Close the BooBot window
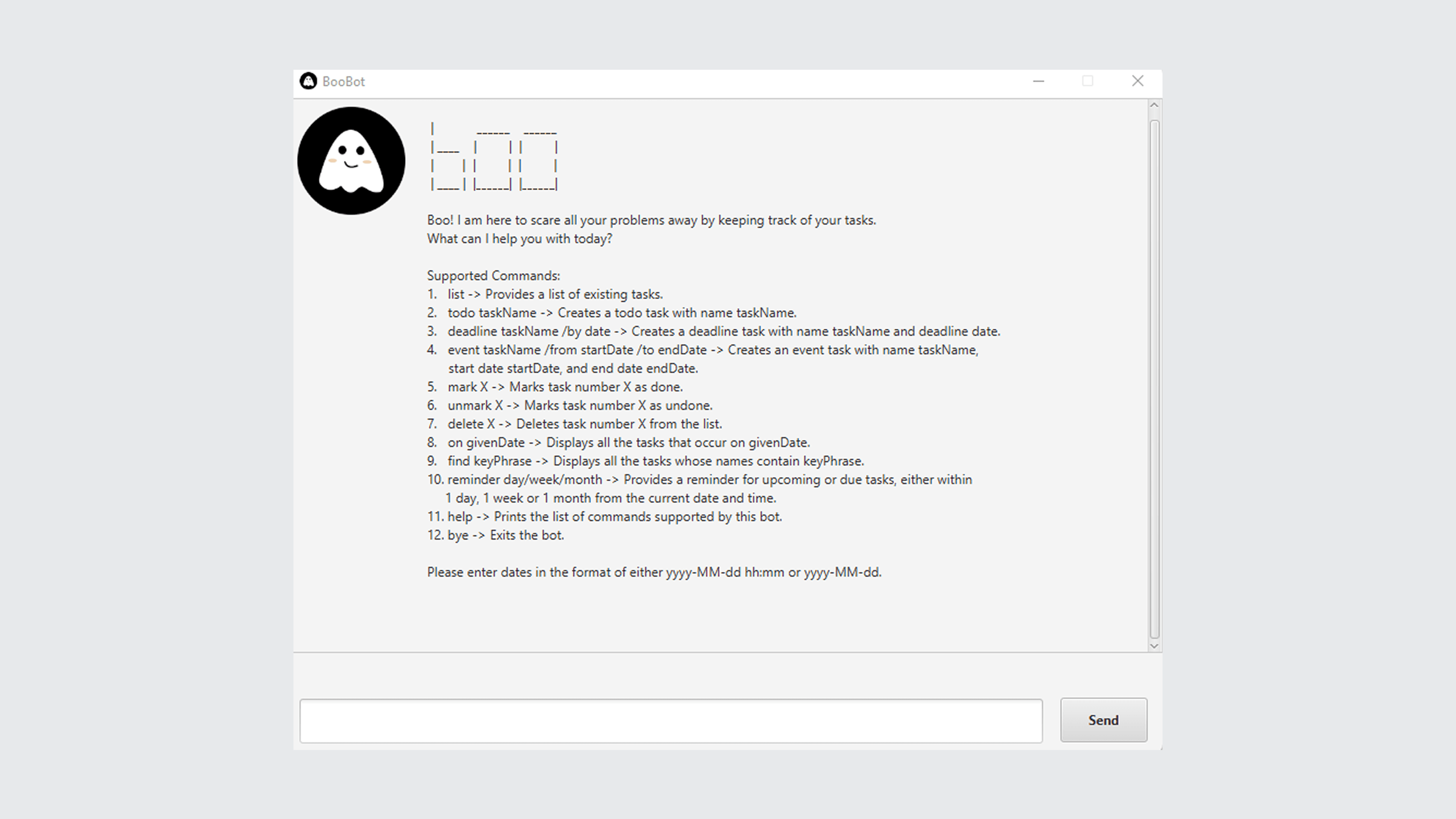The width and height of the screenshot is (1456, 819). click(x=1138, y=82)
